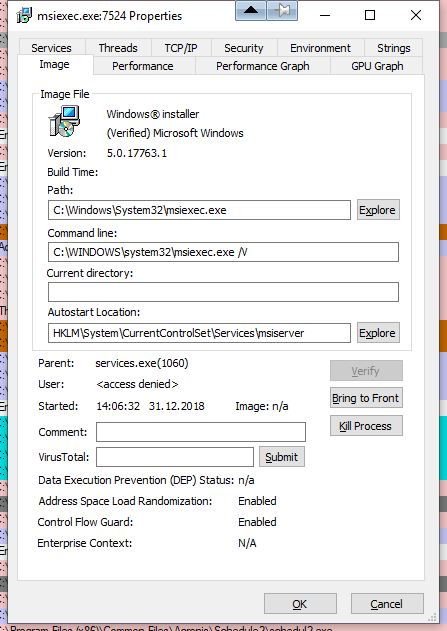Click the Kill Process button

click(x=366, y=426)
